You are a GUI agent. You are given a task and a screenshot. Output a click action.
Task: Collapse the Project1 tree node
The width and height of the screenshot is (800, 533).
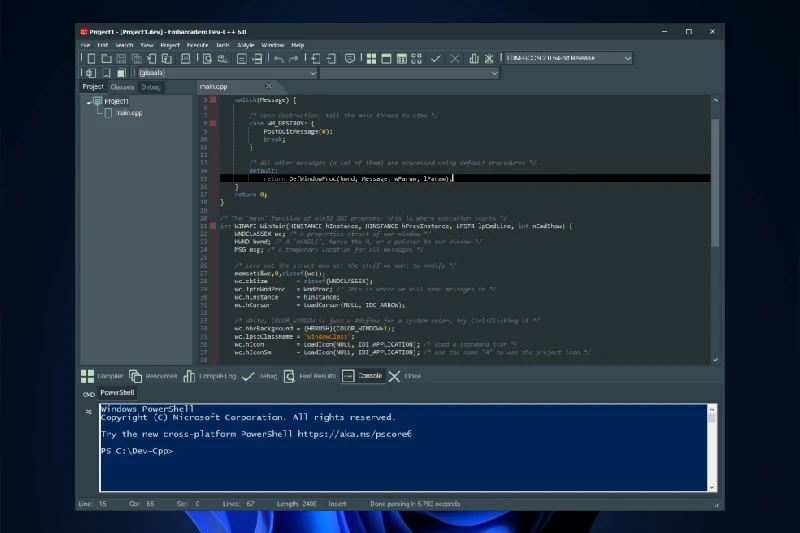[89, 101]
